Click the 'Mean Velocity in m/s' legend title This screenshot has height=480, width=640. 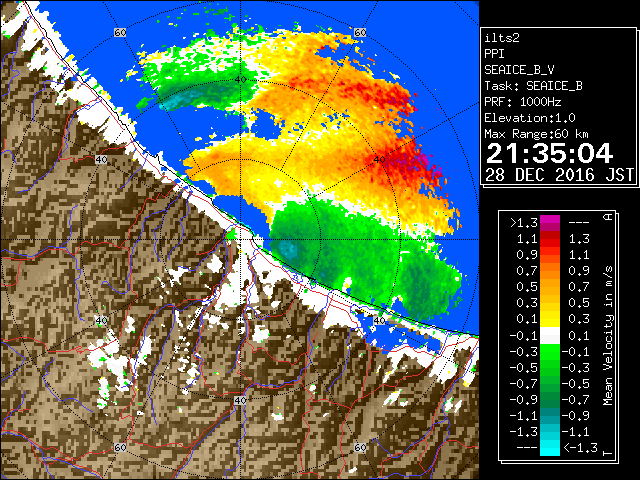coord(608,335)
